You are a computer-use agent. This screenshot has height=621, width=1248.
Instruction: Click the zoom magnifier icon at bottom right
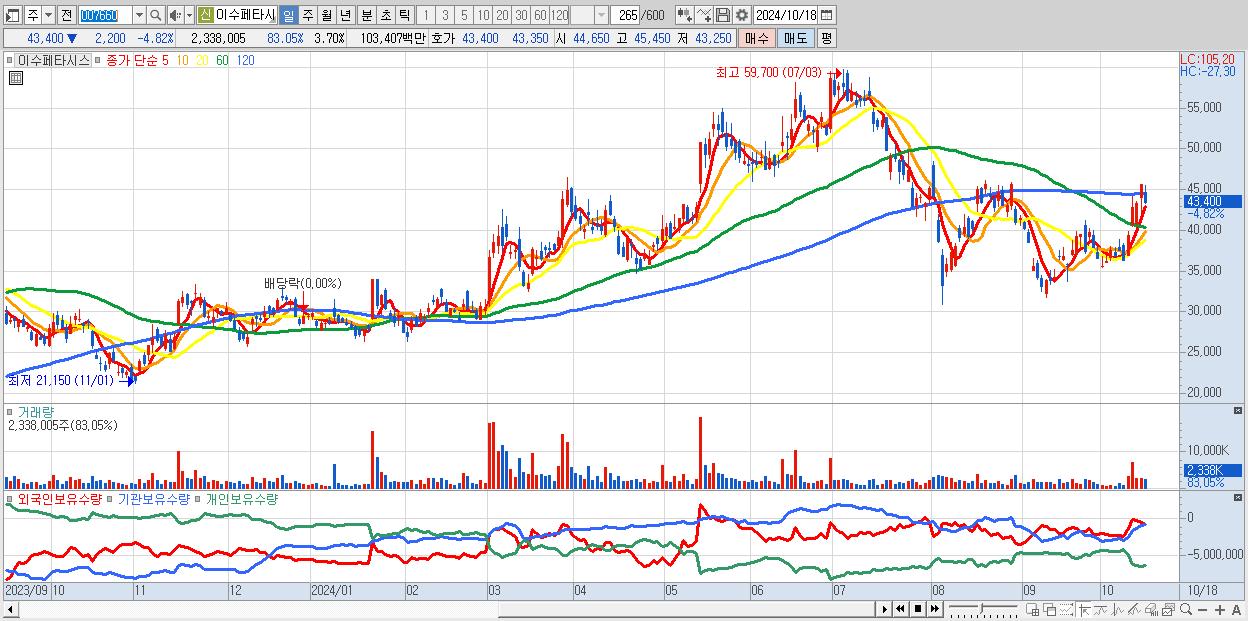coord(1186,609)
